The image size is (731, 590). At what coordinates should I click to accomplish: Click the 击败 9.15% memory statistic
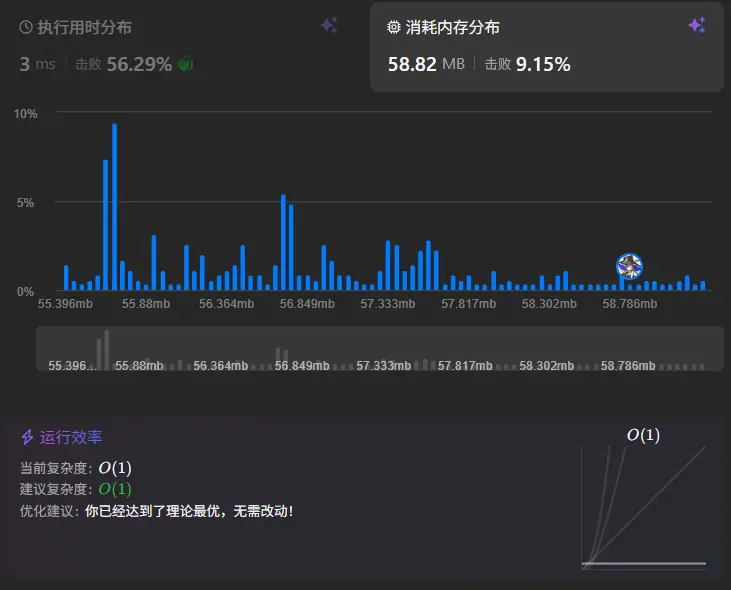tap(528, 64)
